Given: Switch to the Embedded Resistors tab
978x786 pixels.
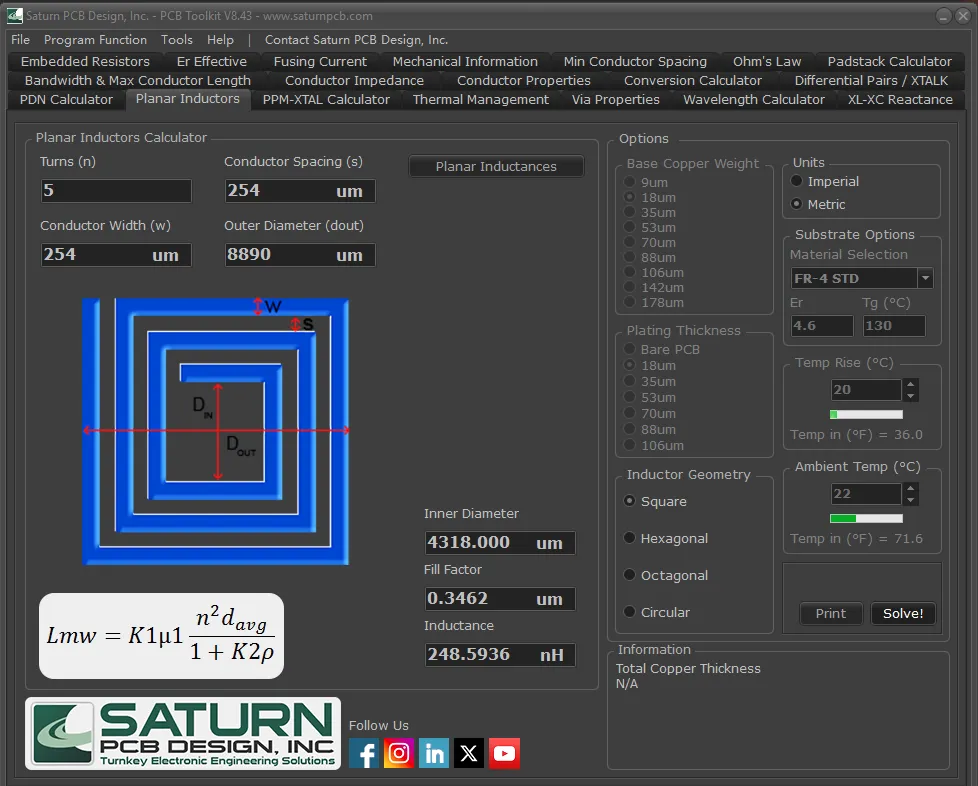Looking at the screenshot, I should tap(85, 62).
